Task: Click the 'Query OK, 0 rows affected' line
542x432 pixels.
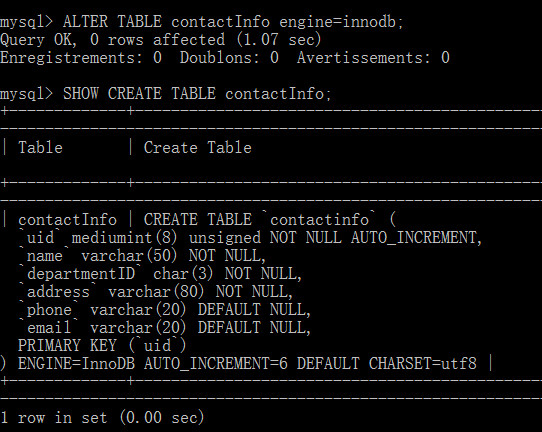Action: tap(161, 40)
